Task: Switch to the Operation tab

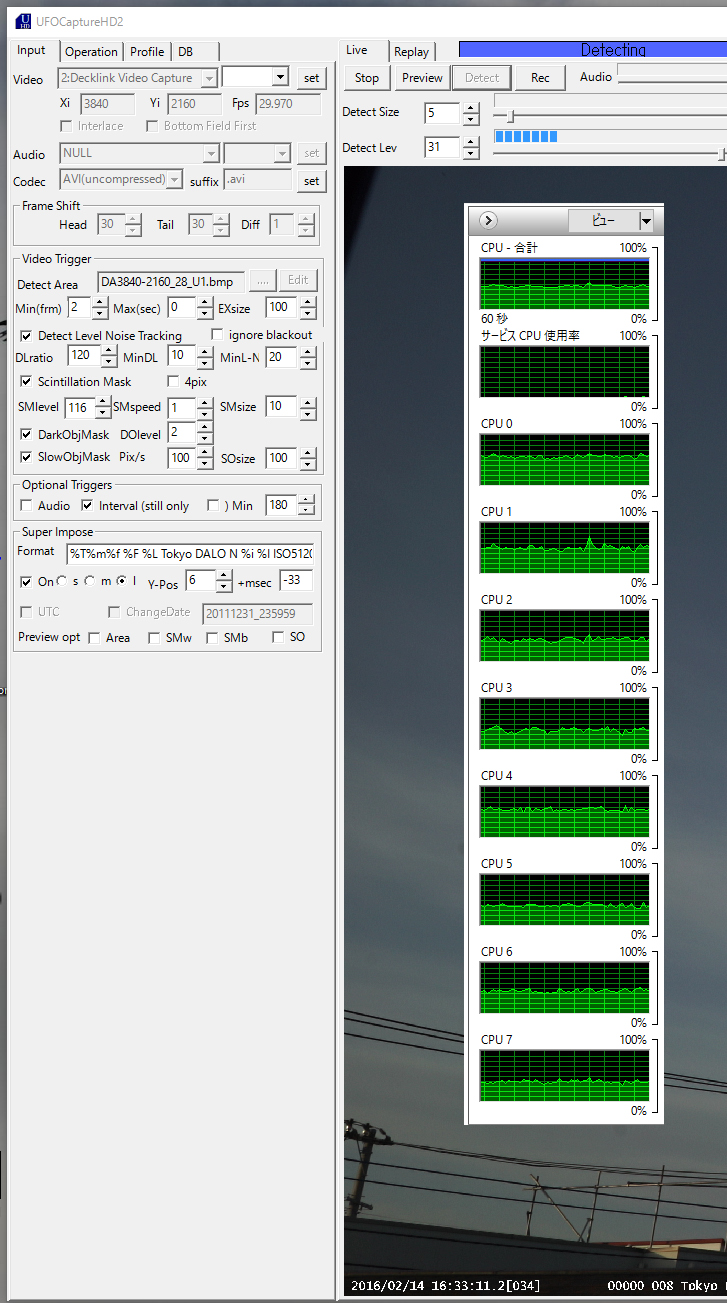Action: 91,52
